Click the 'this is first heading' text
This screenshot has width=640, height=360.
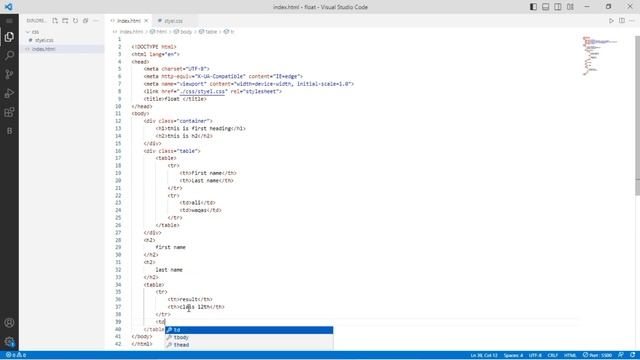point(199,129)
